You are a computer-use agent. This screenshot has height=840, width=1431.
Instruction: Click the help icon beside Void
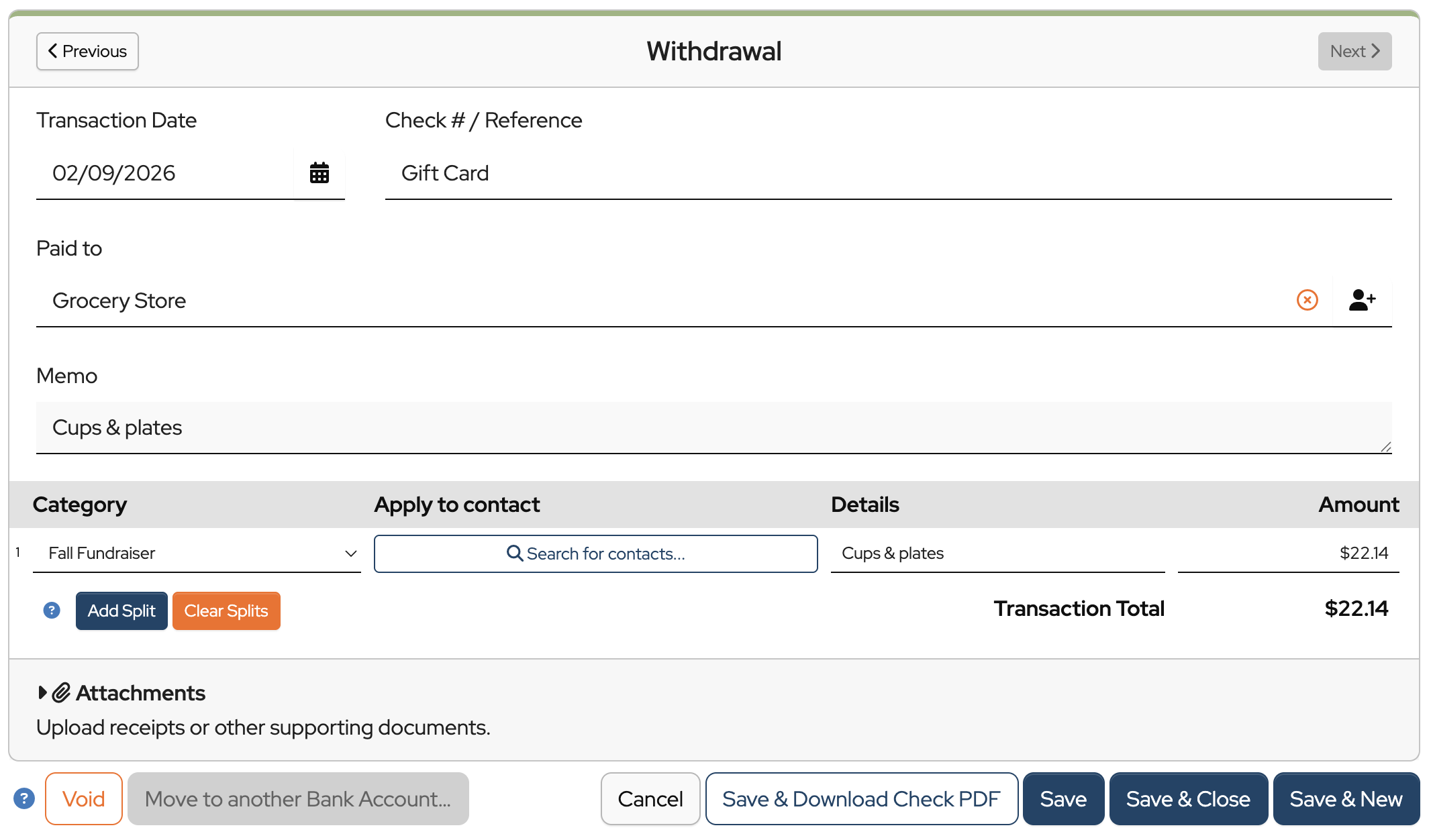[x=24, y=798]
